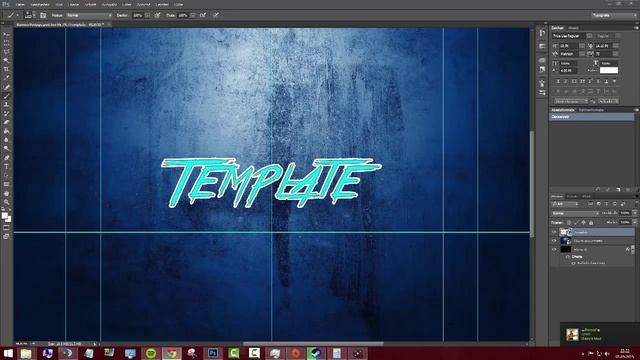This screenshot has width=640, height=360.
Task: Toggle all caps in the Character panel
Action: pos(574,82)
